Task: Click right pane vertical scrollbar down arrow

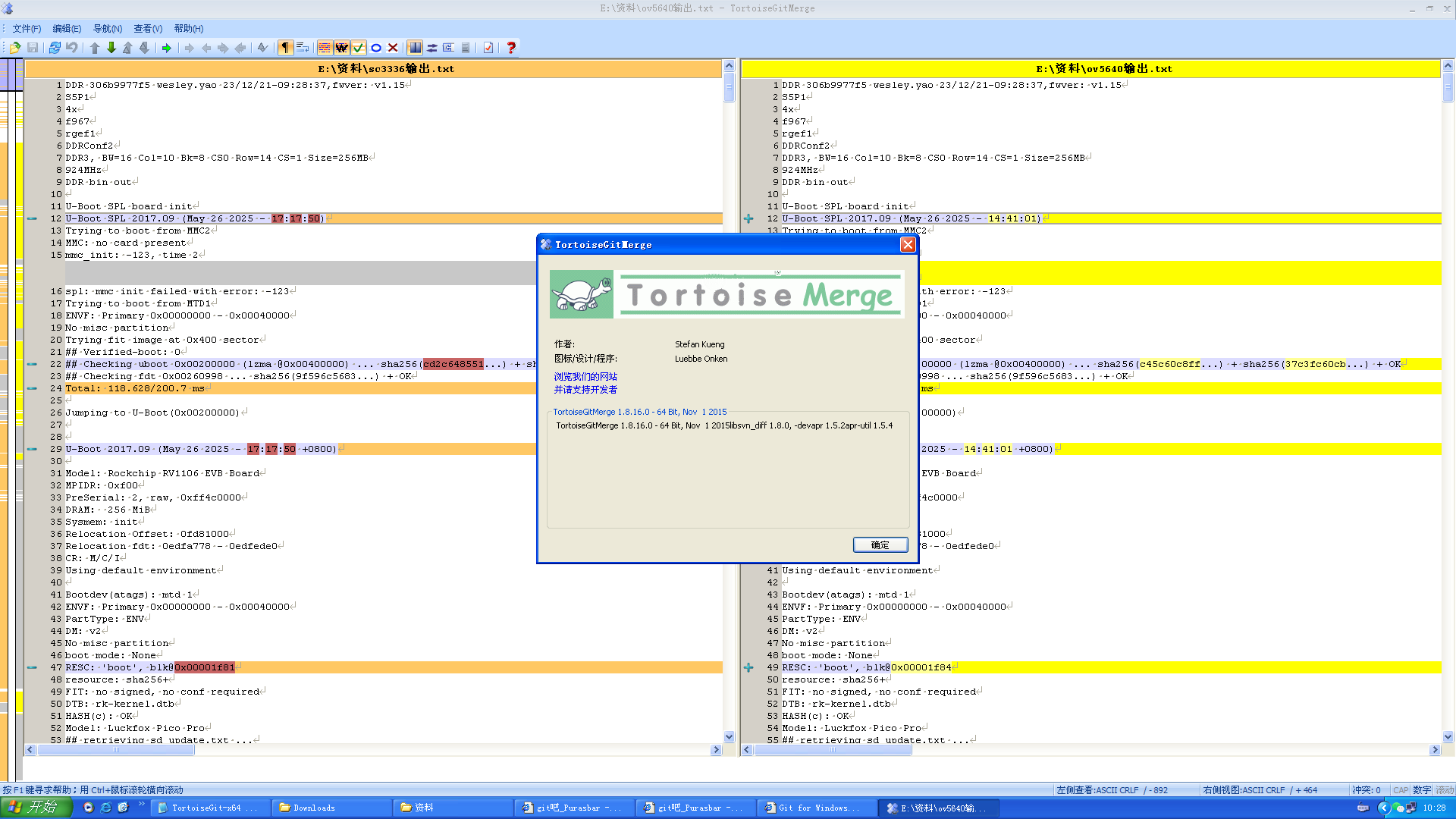Action: 1448,736
